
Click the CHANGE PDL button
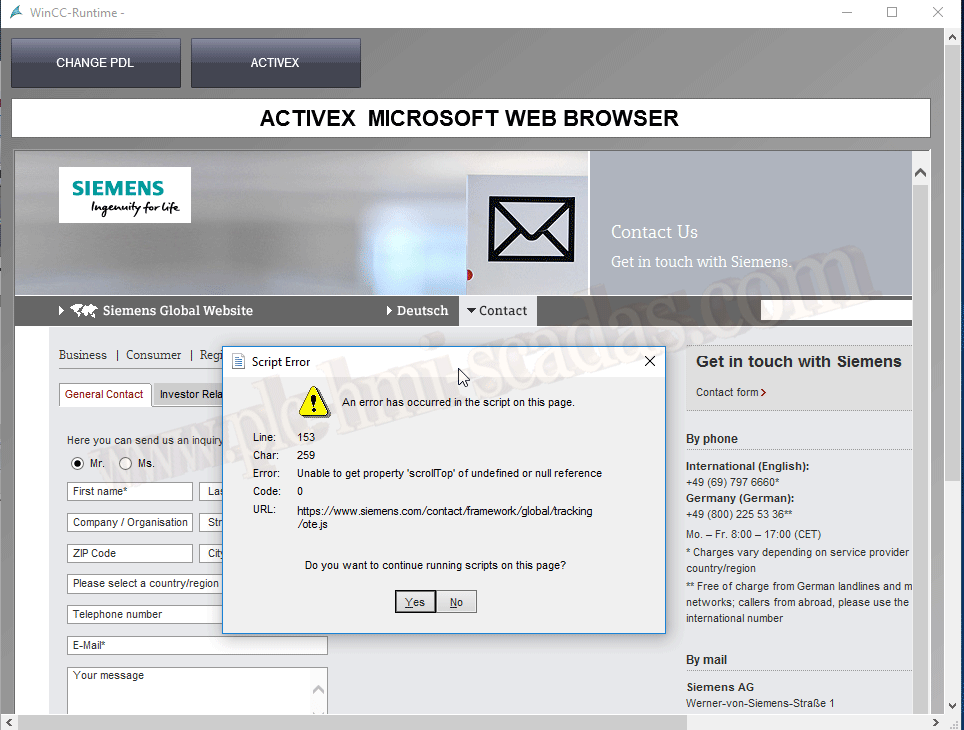tap(95, 63)
